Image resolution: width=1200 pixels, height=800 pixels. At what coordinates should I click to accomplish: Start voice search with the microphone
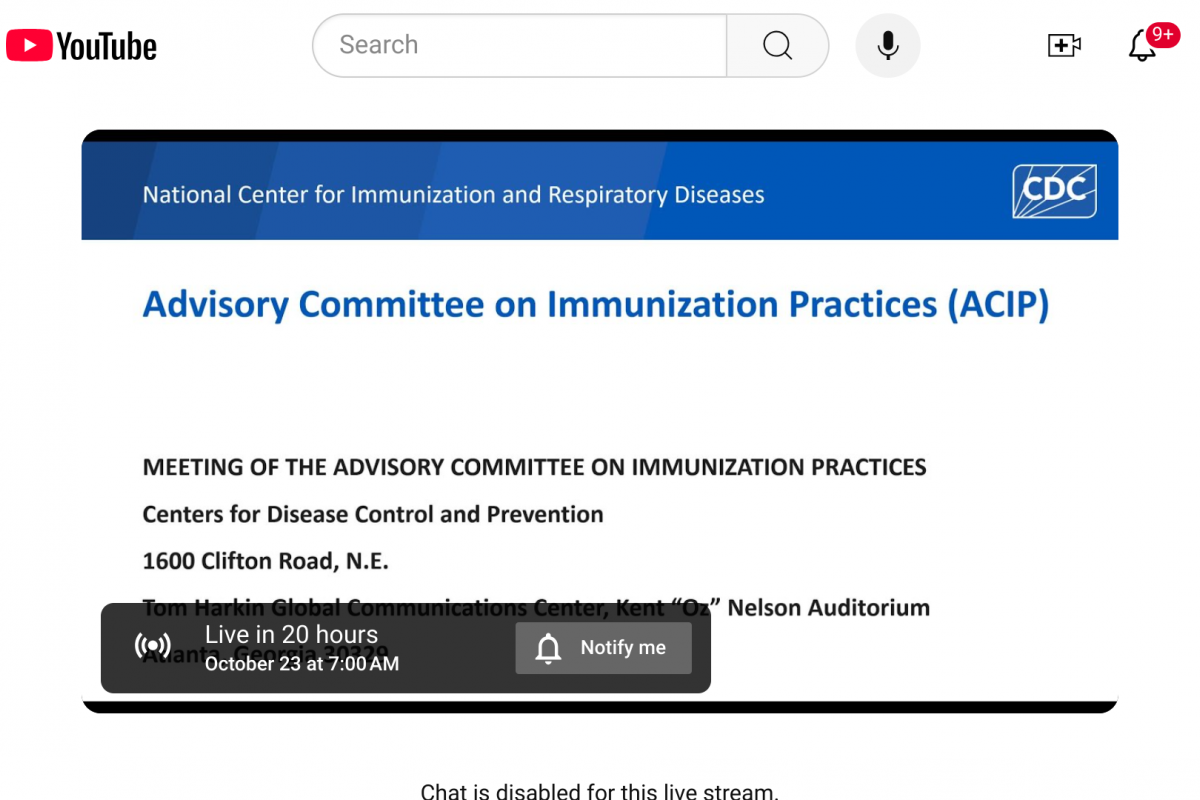pyautogui.click(x=887, y=45)
